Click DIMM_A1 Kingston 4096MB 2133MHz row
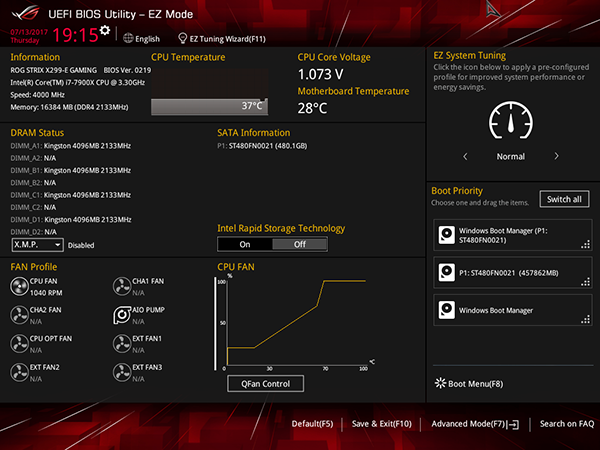The width and height of the screenshot is (600, 450). [x=71, y=146]
